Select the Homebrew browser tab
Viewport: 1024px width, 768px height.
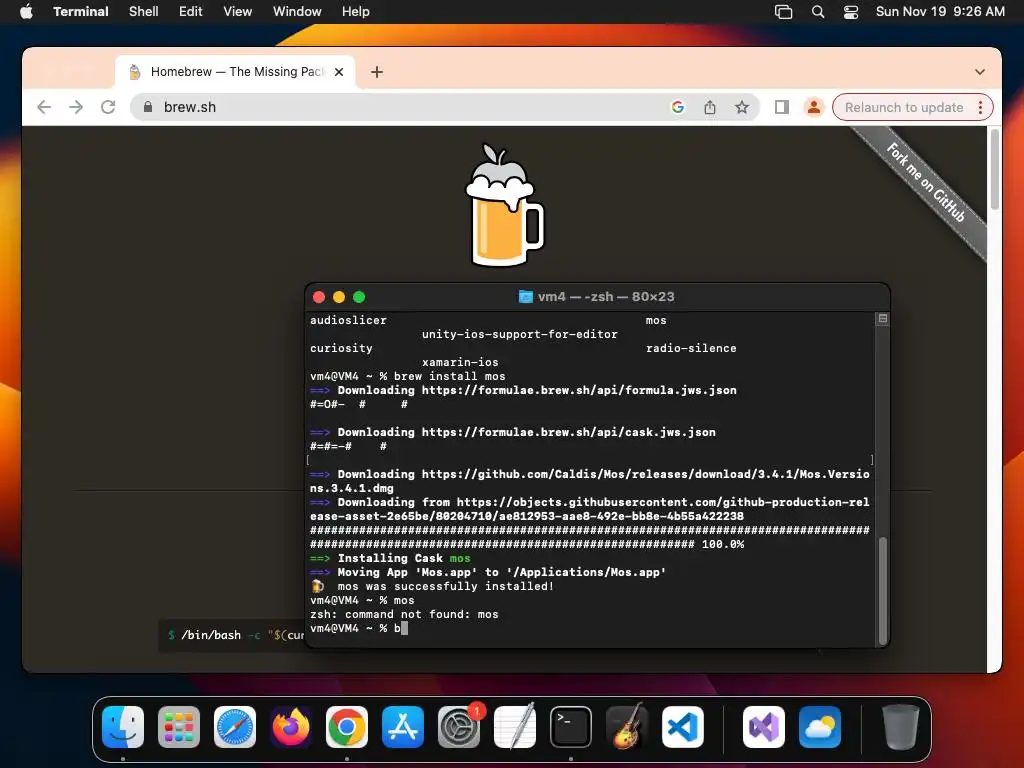[235, 72]
